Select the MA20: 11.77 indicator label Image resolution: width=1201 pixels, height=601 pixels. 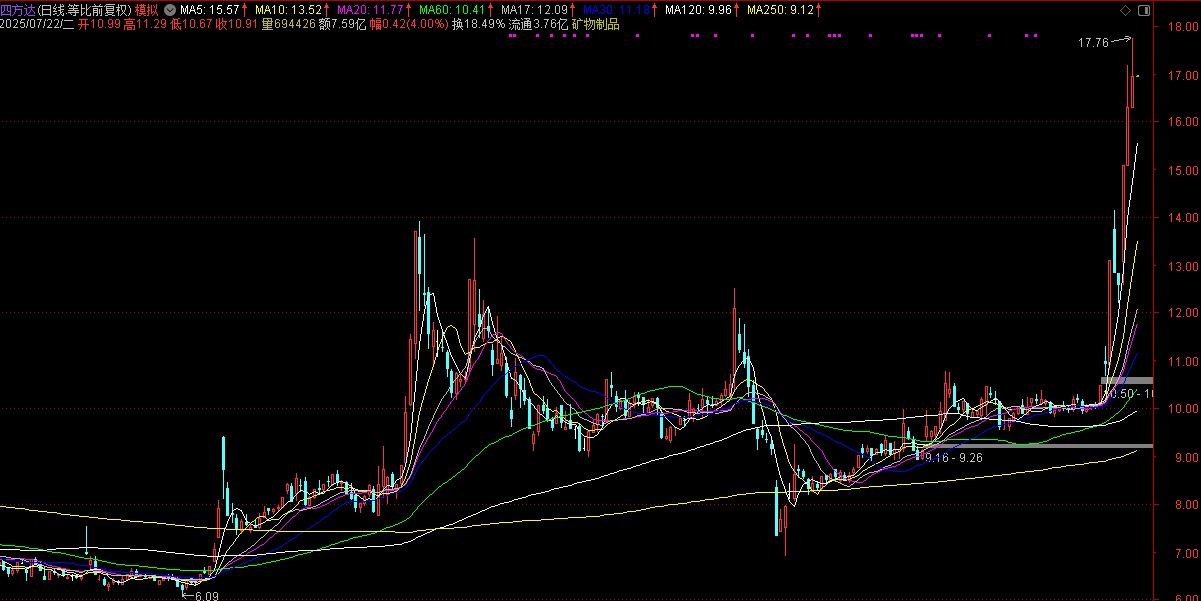coord(370,9)
